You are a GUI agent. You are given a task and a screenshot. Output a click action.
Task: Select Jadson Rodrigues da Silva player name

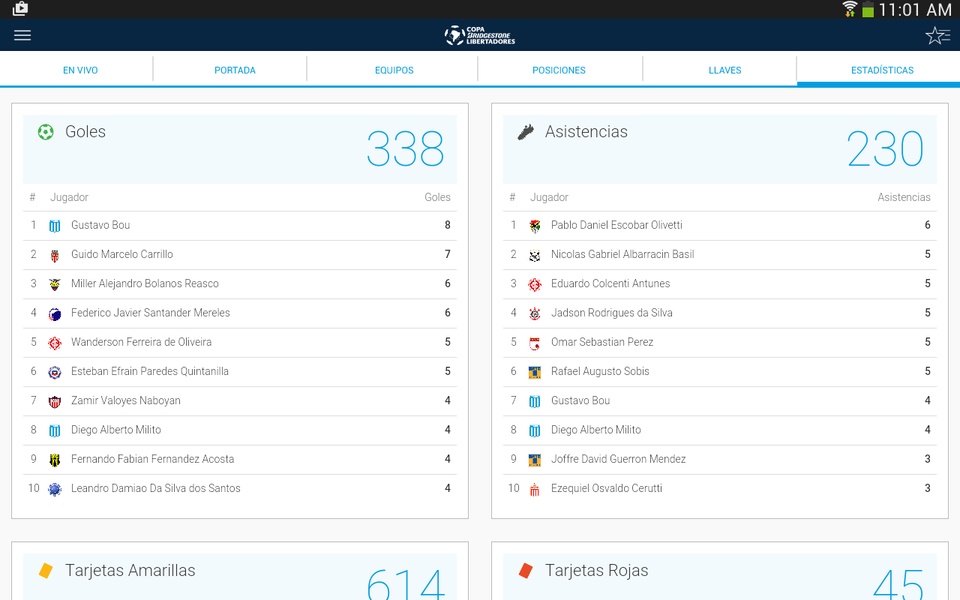pos(612,313)
